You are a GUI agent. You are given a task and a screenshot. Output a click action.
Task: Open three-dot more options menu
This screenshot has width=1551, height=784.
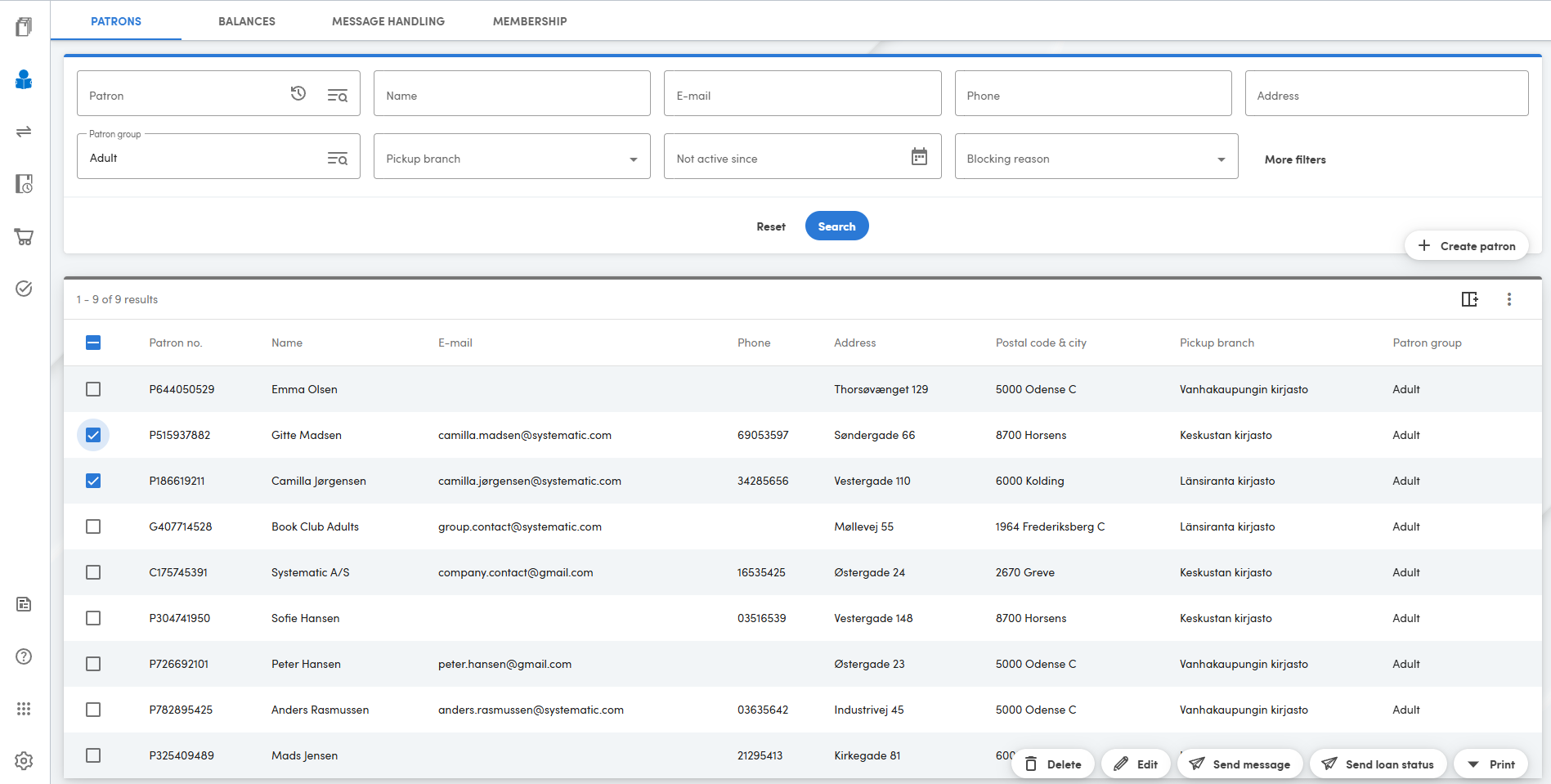(x=1509, y=299)
